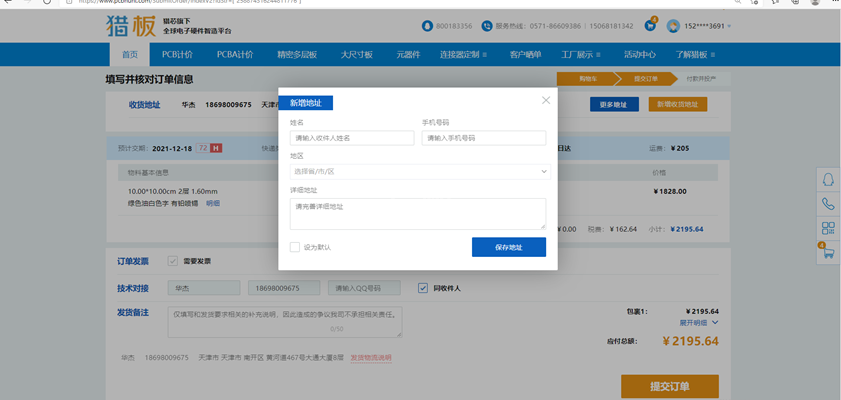Click the QR code icon on right sidebar

[827, 228]
